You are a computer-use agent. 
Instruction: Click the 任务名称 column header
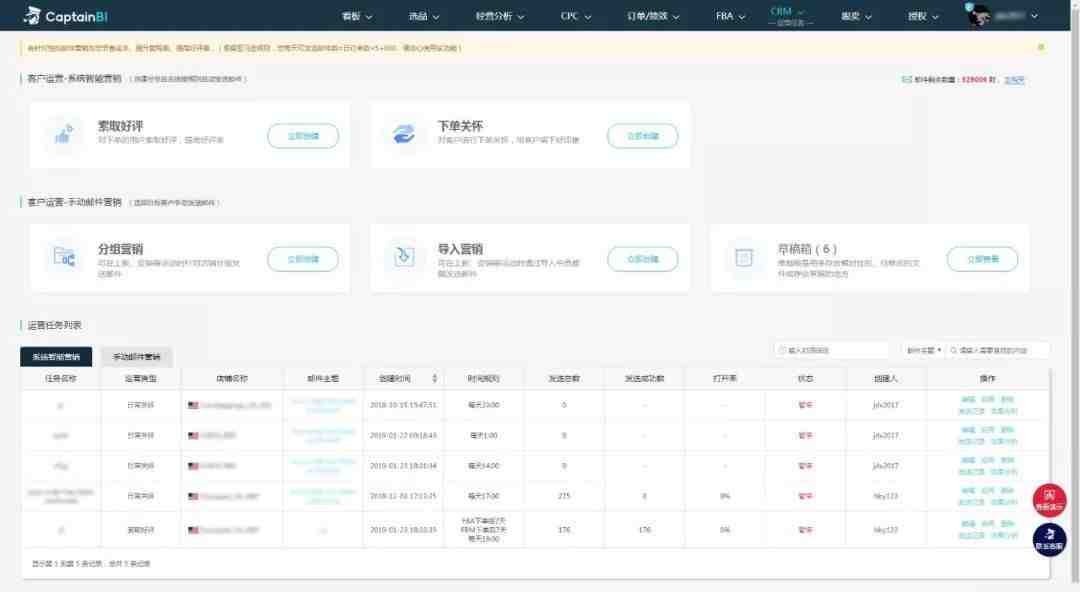click(x=61, y=378)
